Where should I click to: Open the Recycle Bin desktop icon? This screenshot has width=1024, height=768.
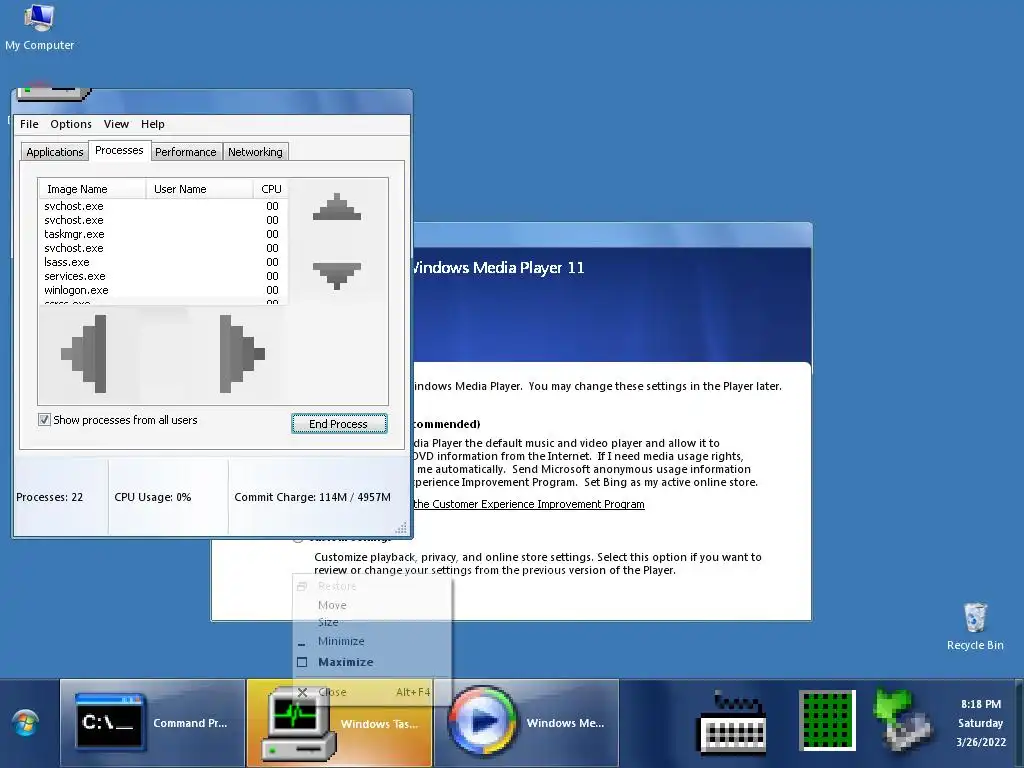tap(974, 627)
